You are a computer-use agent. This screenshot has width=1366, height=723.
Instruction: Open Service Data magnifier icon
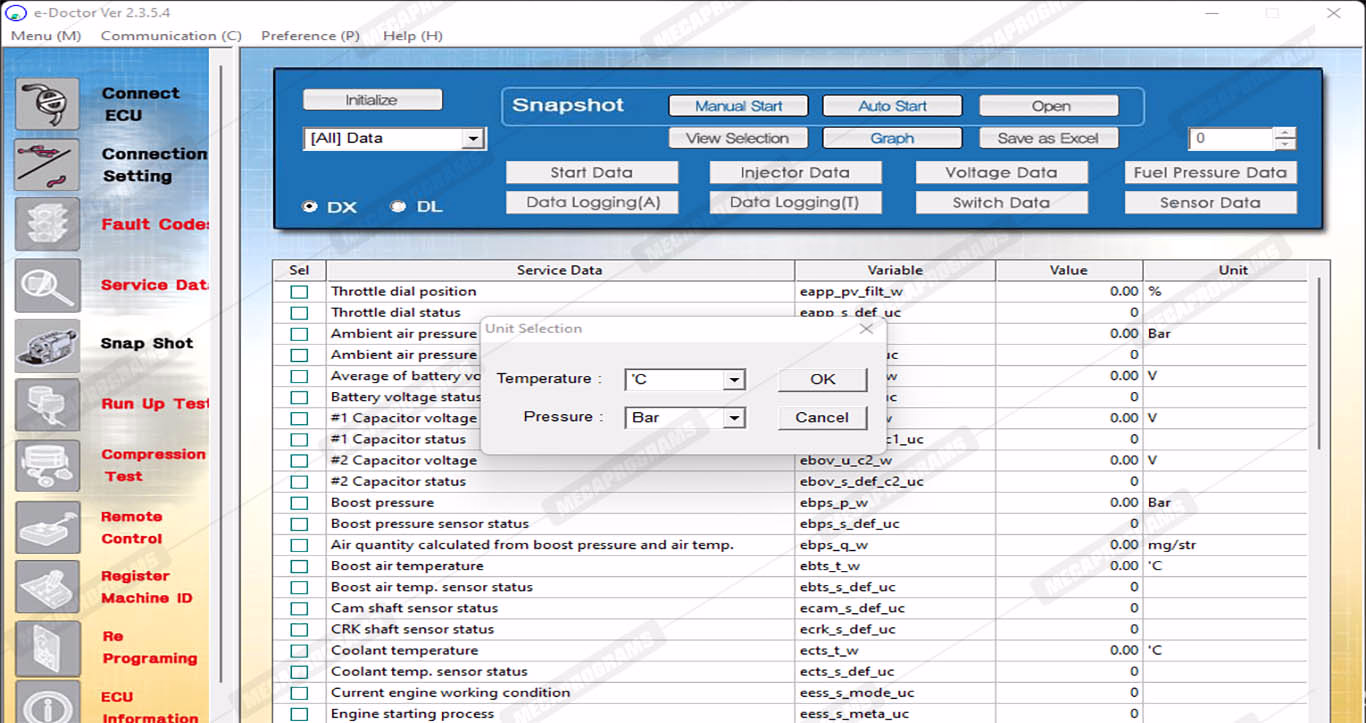coord(47,285)
